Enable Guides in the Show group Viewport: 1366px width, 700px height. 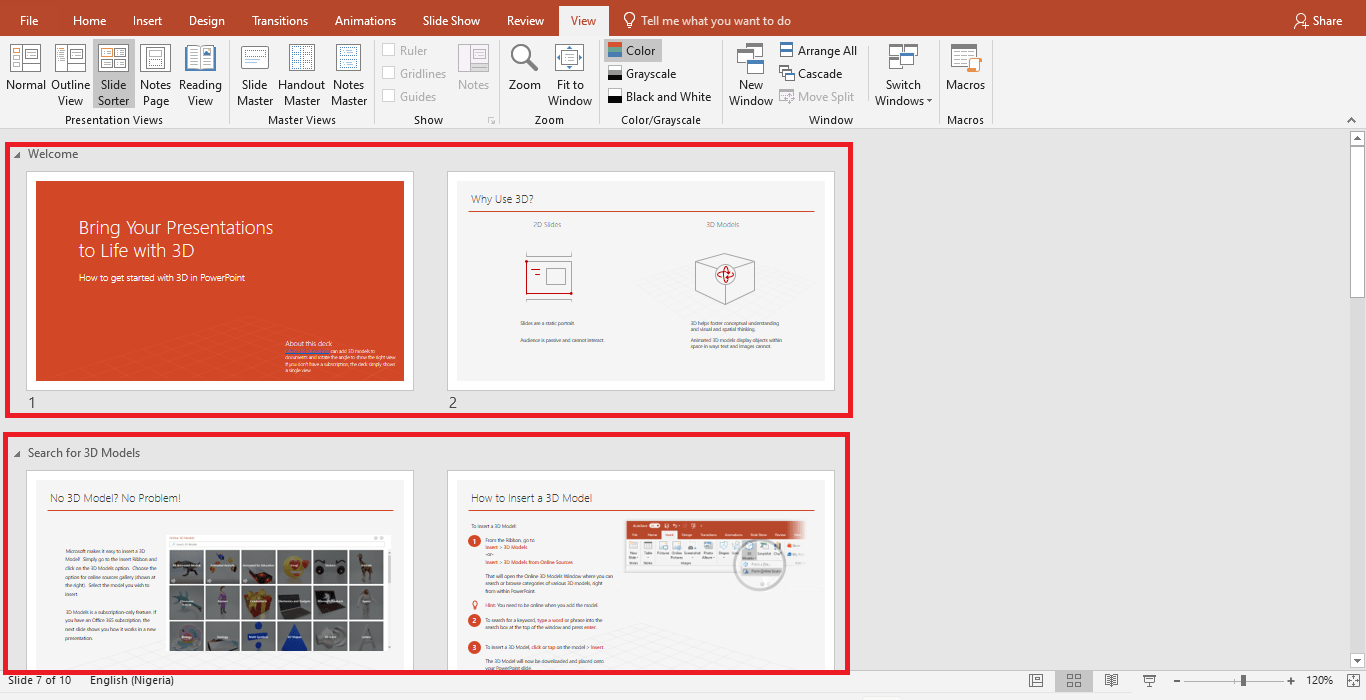coord(389,96)
